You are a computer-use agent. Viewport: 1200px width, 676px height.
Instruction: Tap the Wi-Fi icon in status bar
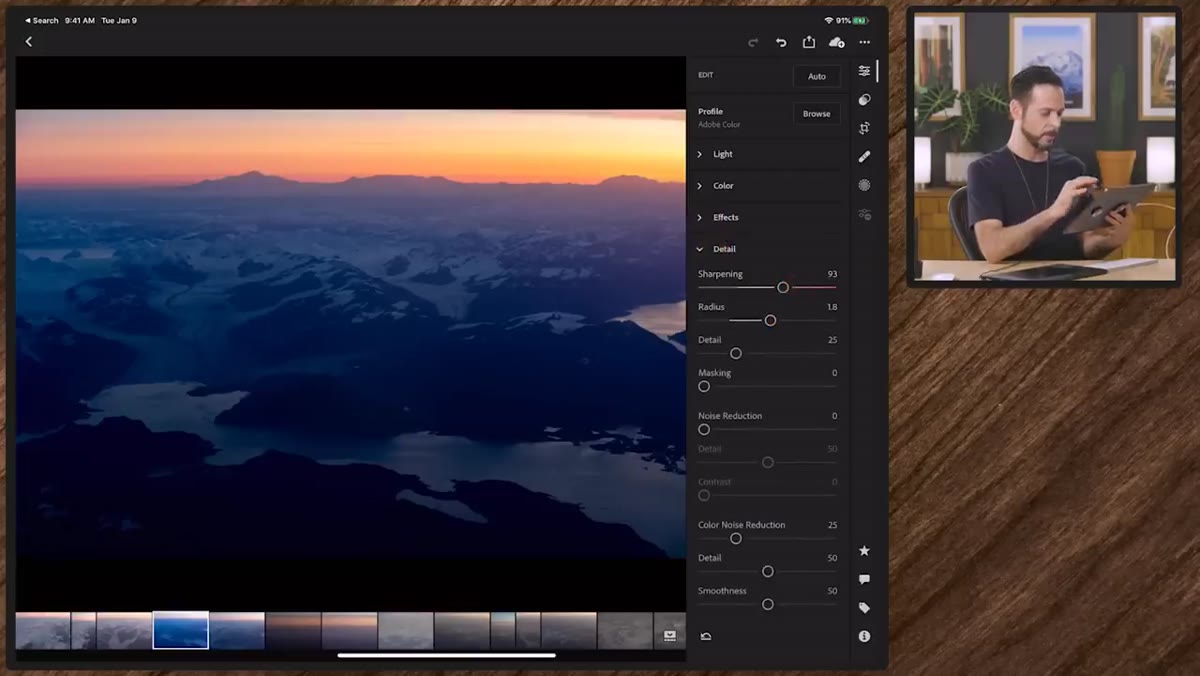pos(829,20)
